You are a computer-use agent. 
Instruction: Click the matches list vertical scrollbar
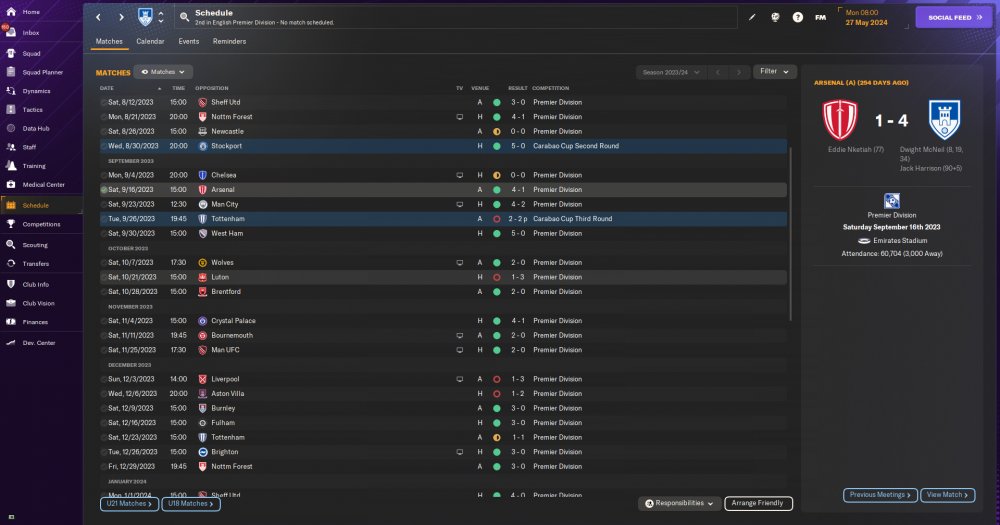coord(791,234)
